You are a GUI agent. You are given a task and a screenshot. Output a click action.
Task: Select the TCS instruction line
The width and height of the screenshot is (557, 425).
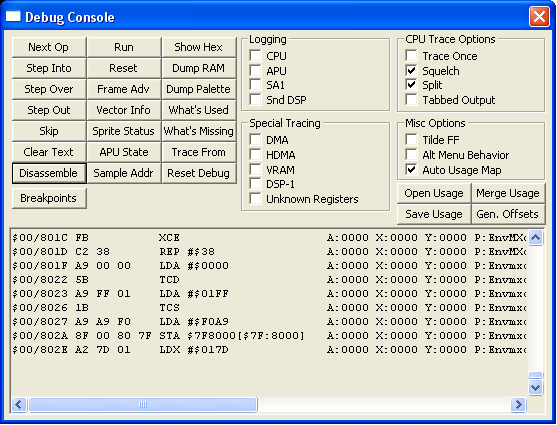(x=269, y=308)
